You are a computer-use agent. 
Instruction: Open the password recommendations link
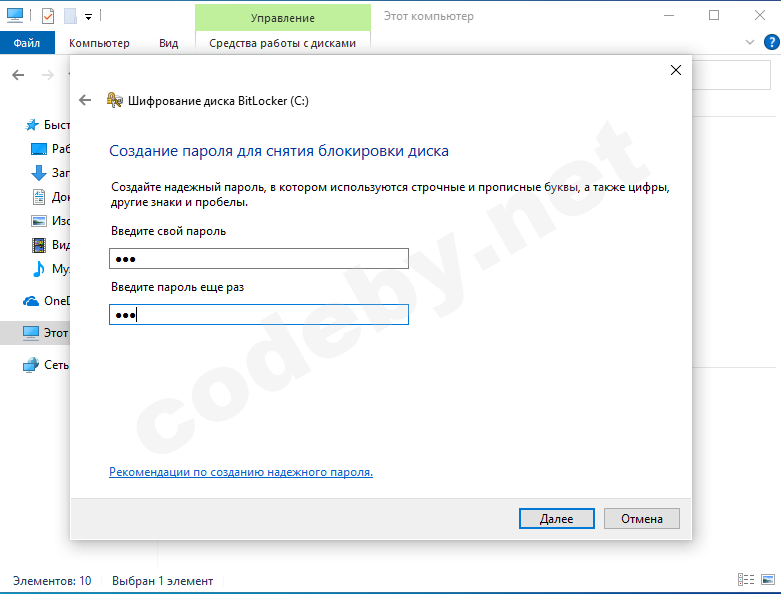coord(241,472)
